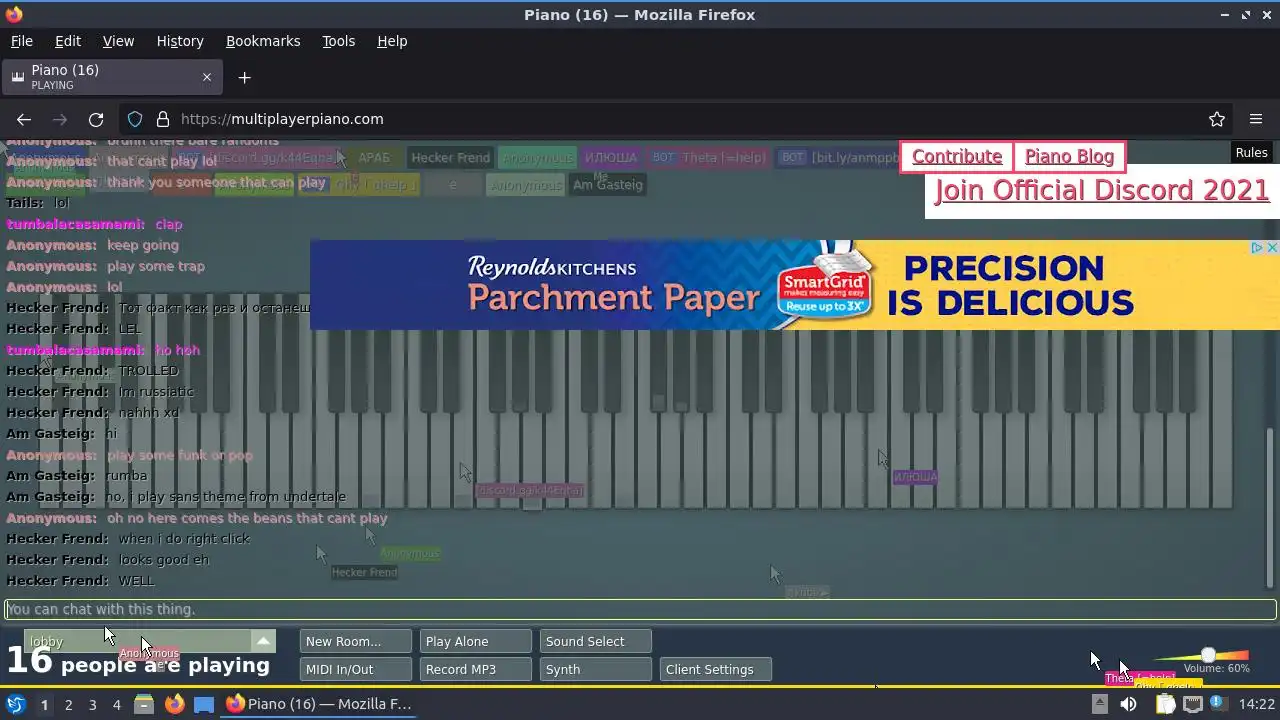Select Hecker Frend user name tag
Viewport: 1280px width, 720px height.
[450, 158]
